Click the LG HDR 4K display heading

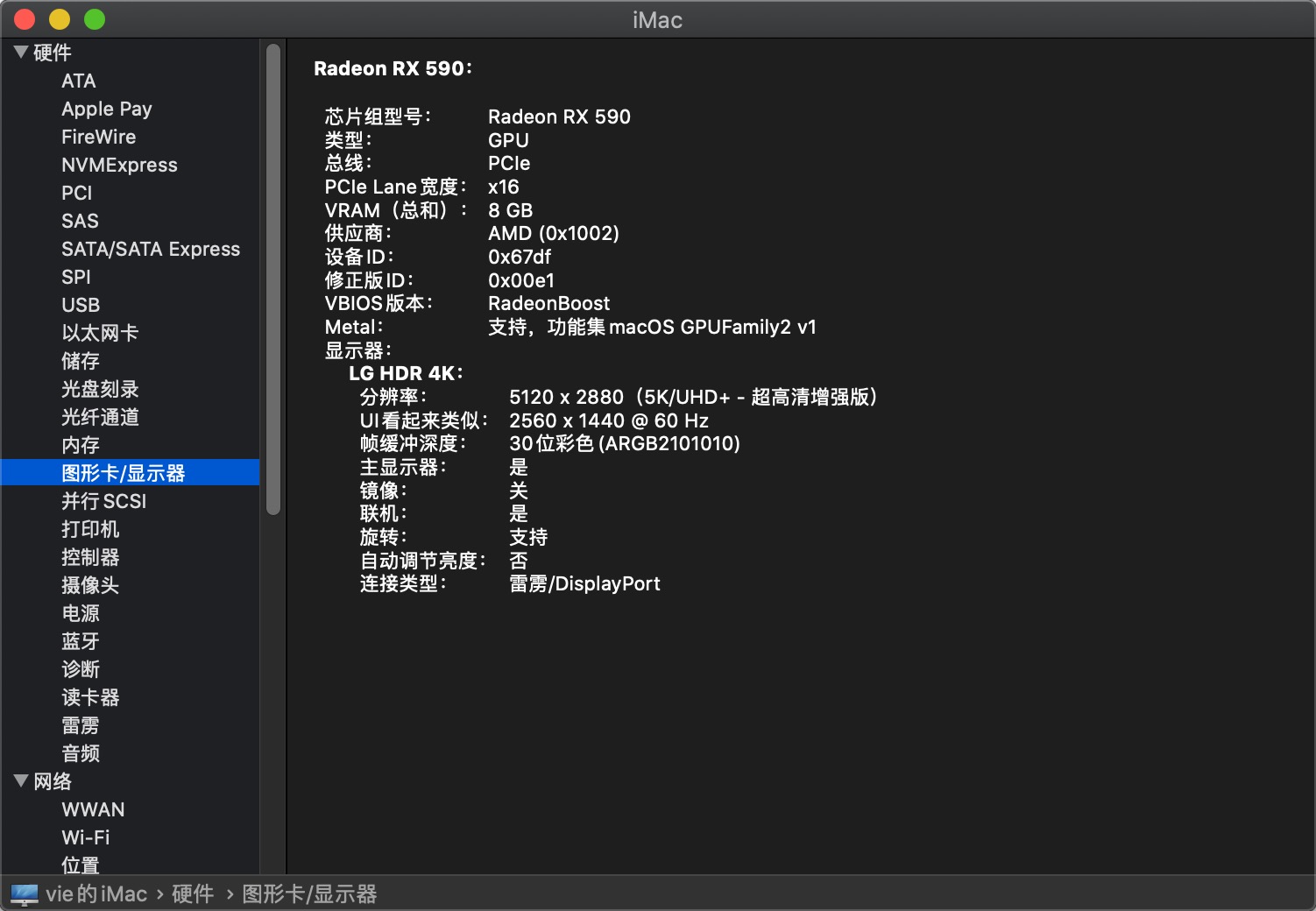406,373
